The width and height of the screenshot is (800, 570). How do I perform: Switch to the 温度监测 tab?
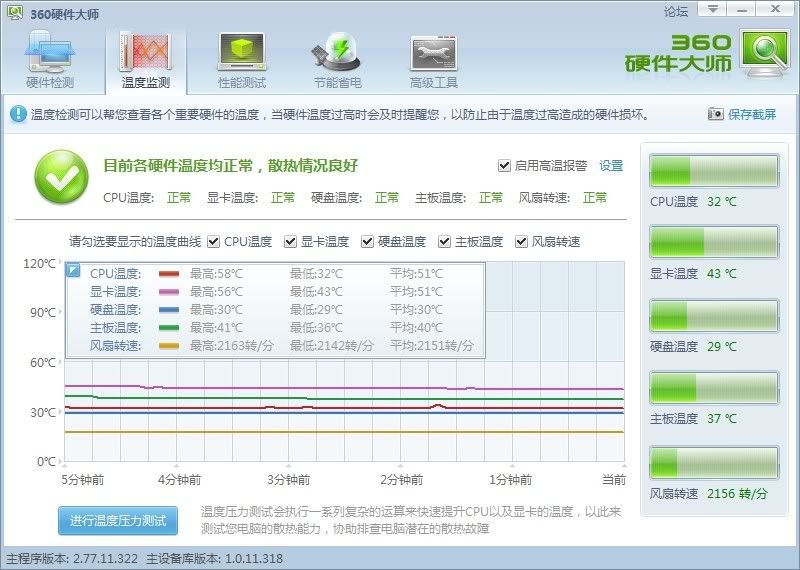pyautogui.click(x=146, y=60)
